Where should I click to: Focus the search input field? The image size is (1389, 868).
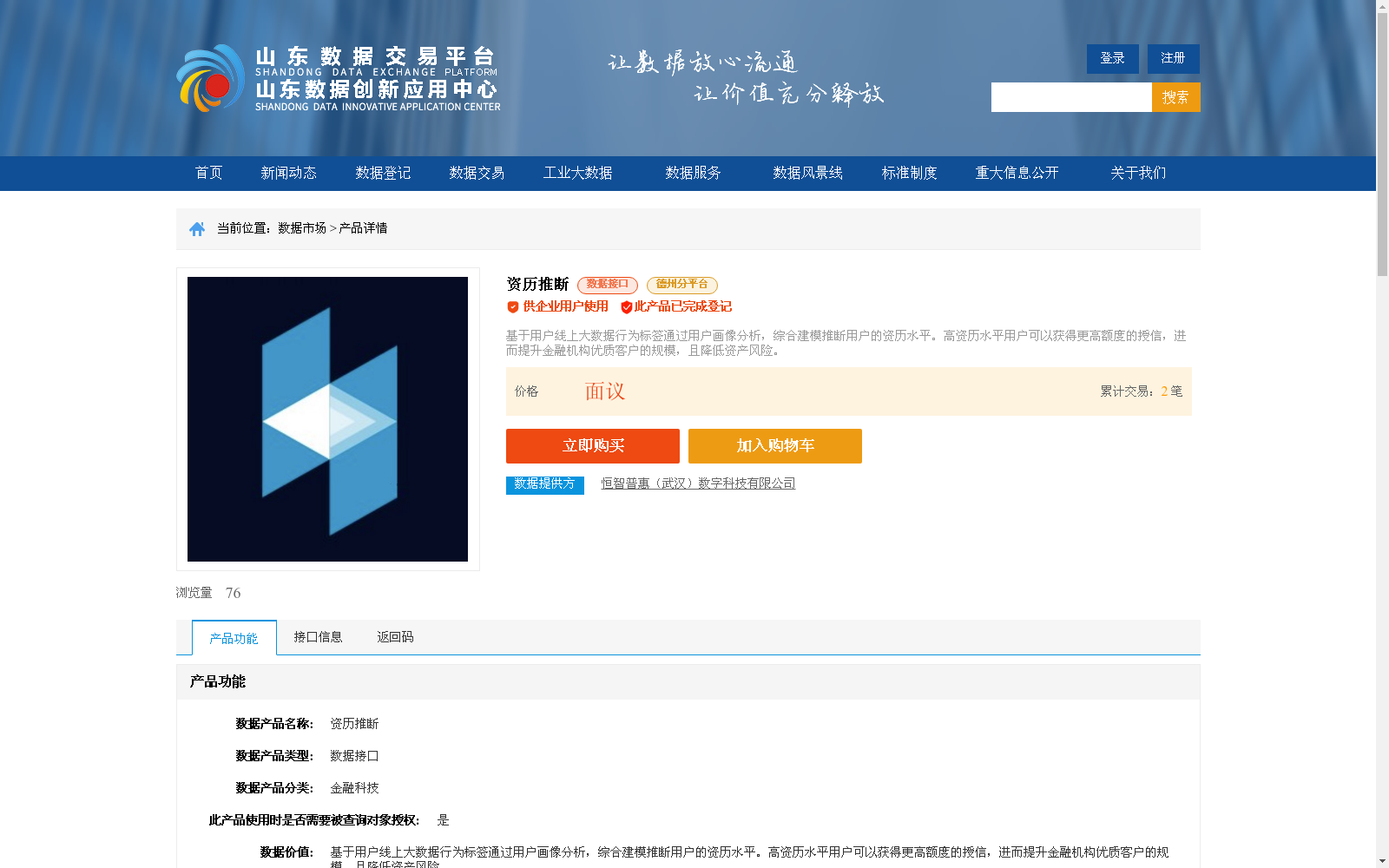point(1071,97)
